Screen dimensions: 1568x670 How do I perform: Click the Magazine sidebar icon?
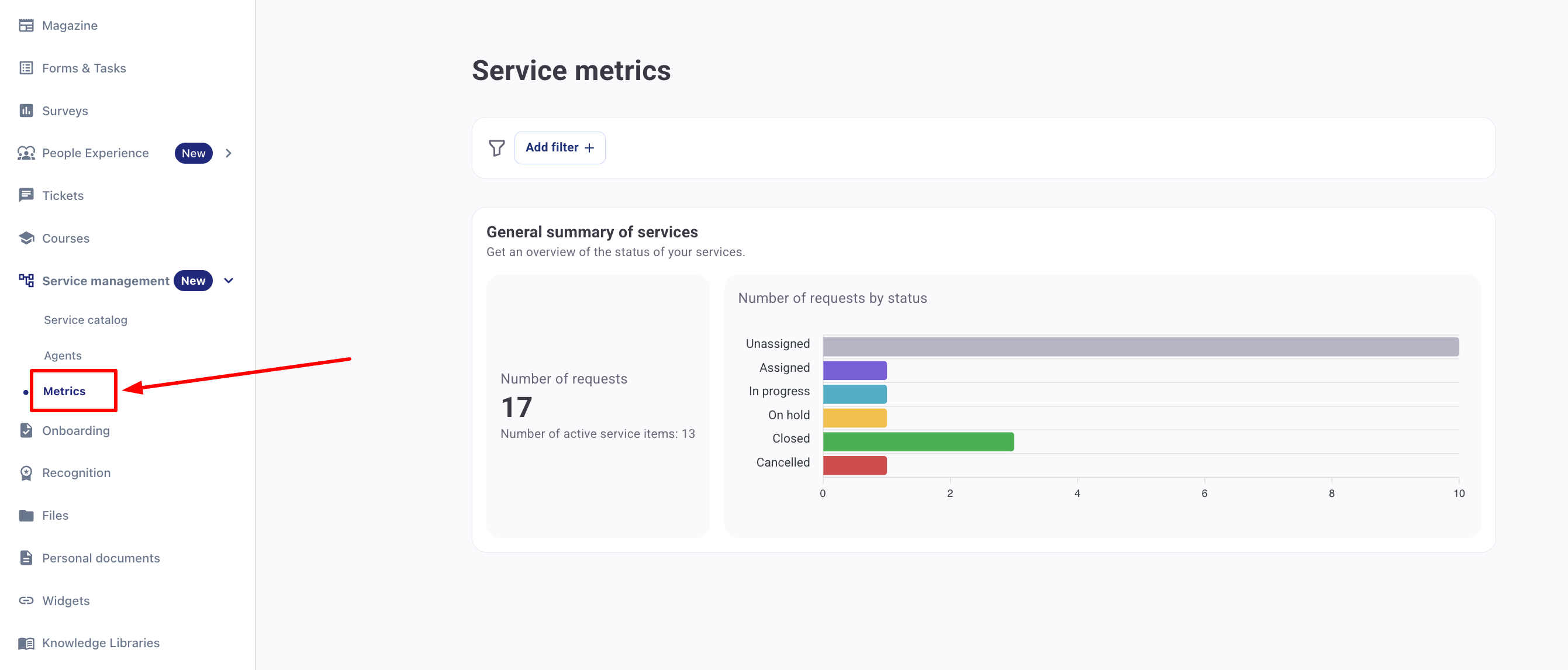click(x=26, y=26)
